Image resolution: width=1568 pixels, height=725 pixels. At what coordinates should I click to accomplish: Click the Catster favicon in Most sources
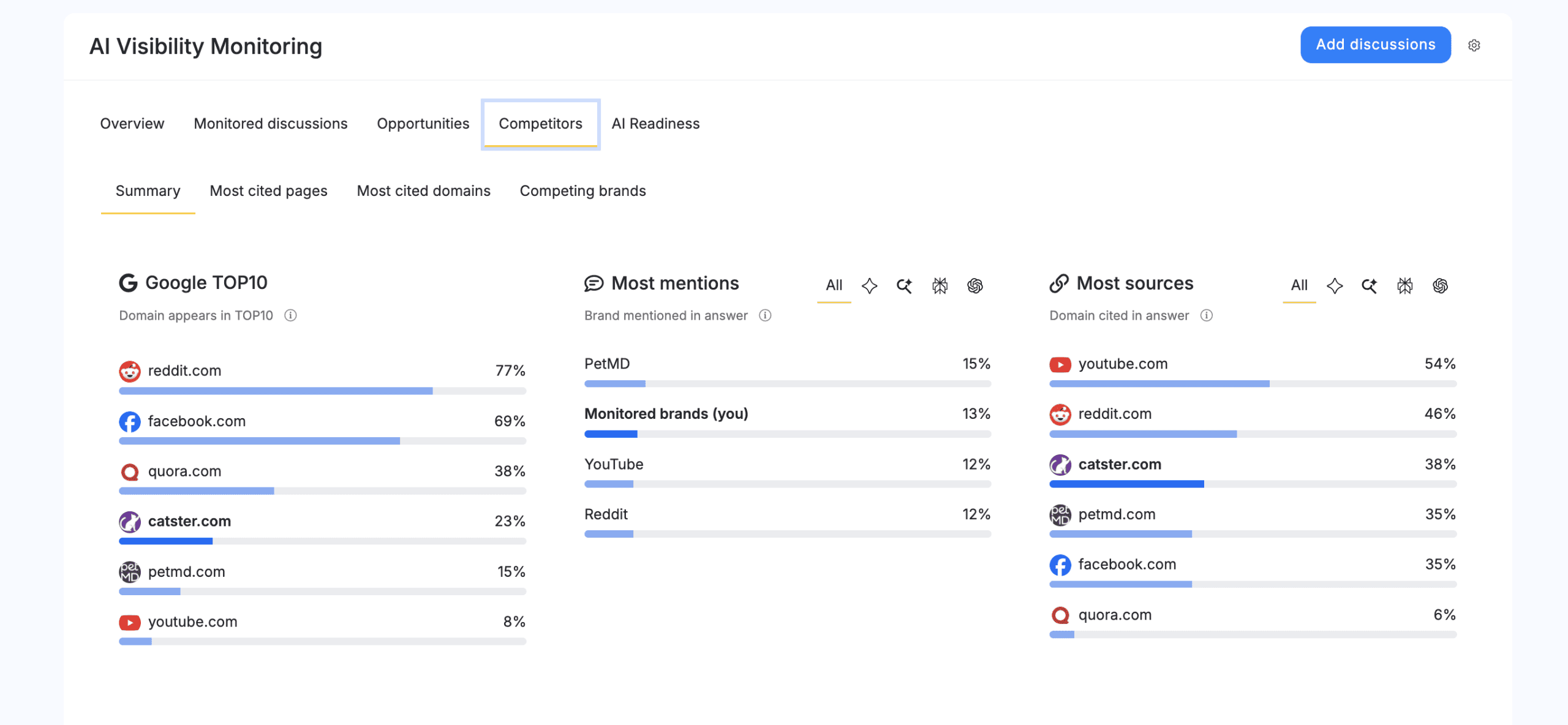(x=1060, y=465)
